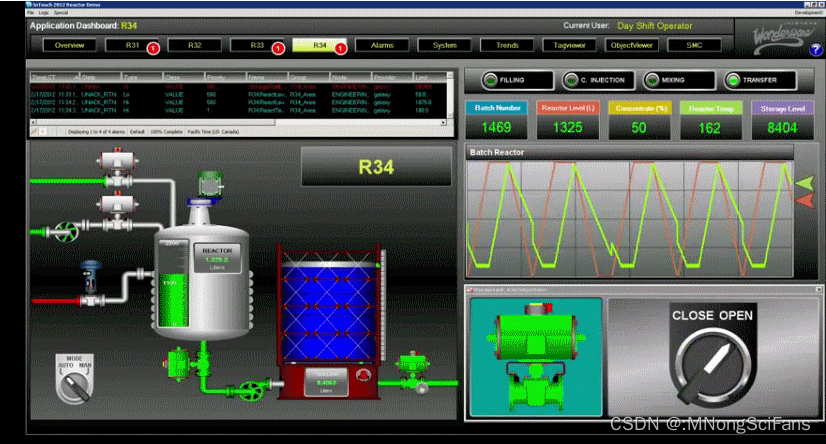The width and height of the screenshot is (826, 444).
Task: Open the Special menu
Action: 61,13
